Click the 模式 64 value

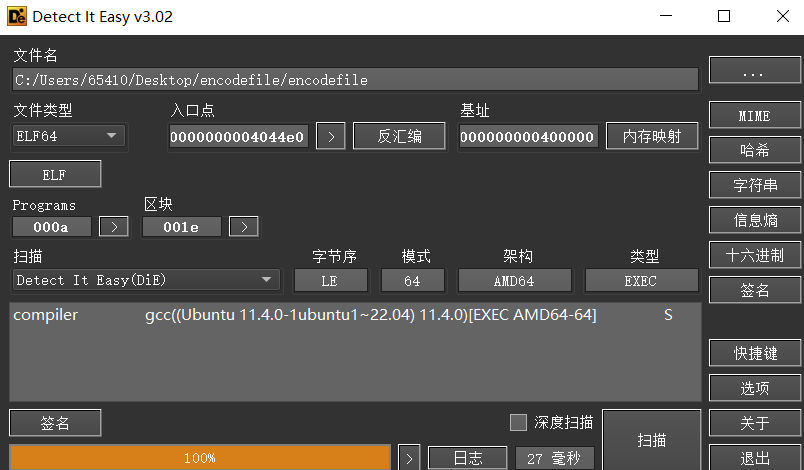pos(412,281)
